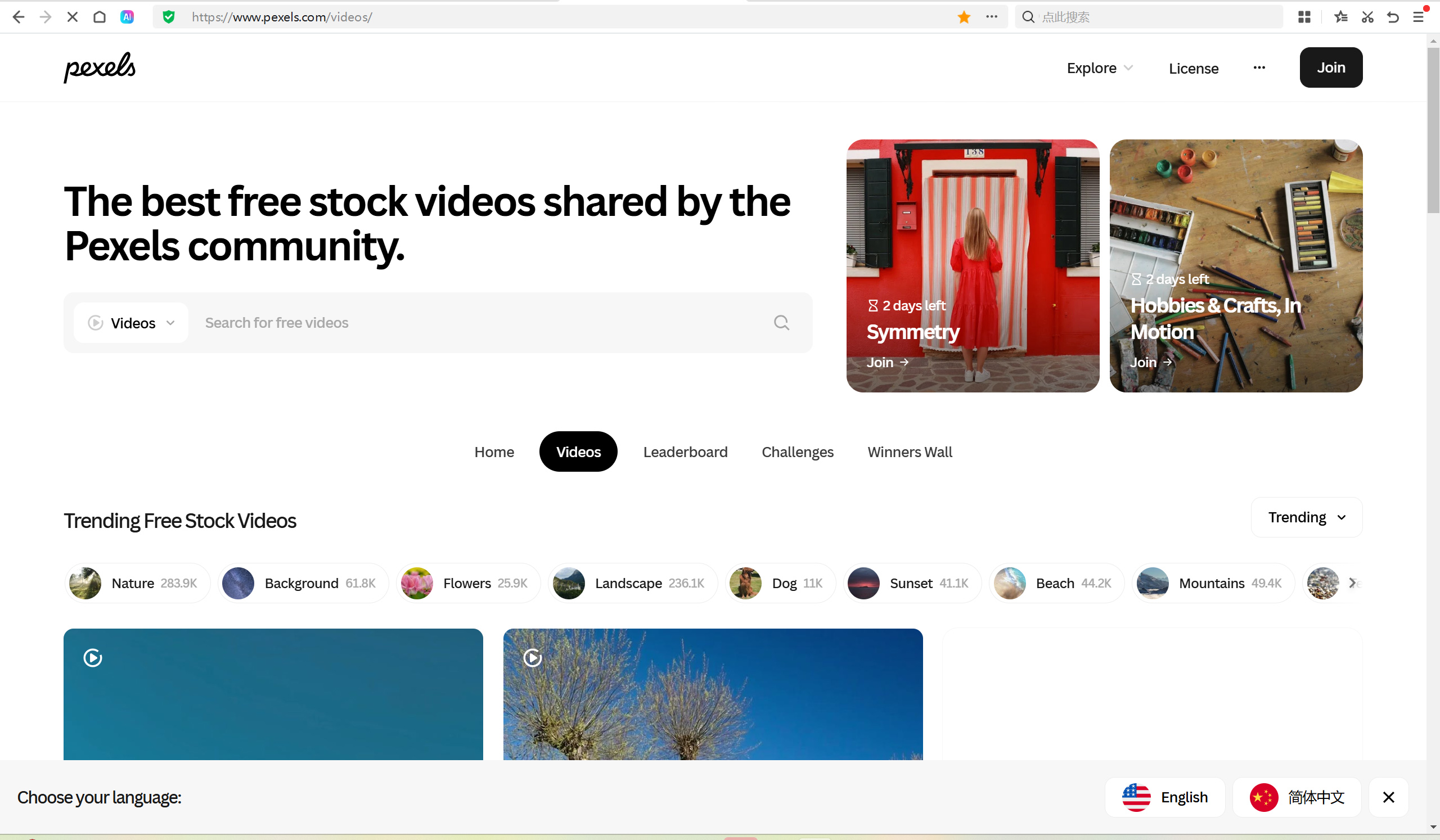Dismiss the language chooser banner
Viewport: 1440px width, 840px height.
click(1388, 797)
